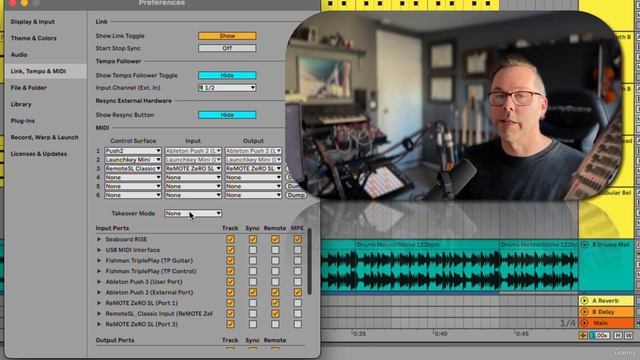Click the webcam video overlay
The width and height of the screenshot is (640, 360).
coord(453,106)
